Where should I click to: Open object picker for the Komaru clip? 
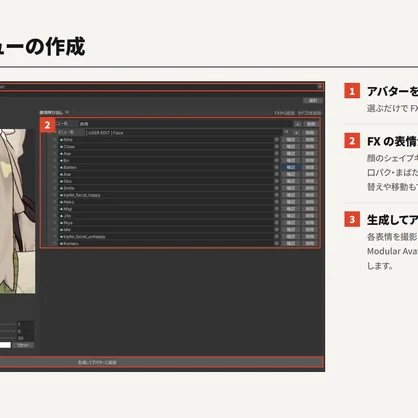pos(276,243)
